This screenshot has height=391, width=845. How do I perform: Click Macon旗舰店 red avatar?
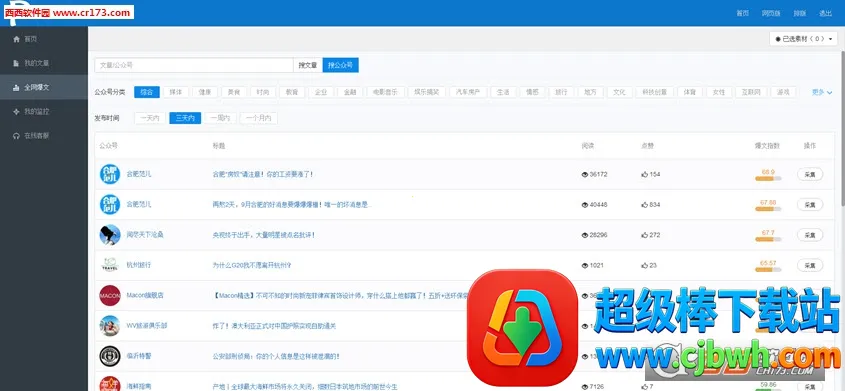point(110,295)
